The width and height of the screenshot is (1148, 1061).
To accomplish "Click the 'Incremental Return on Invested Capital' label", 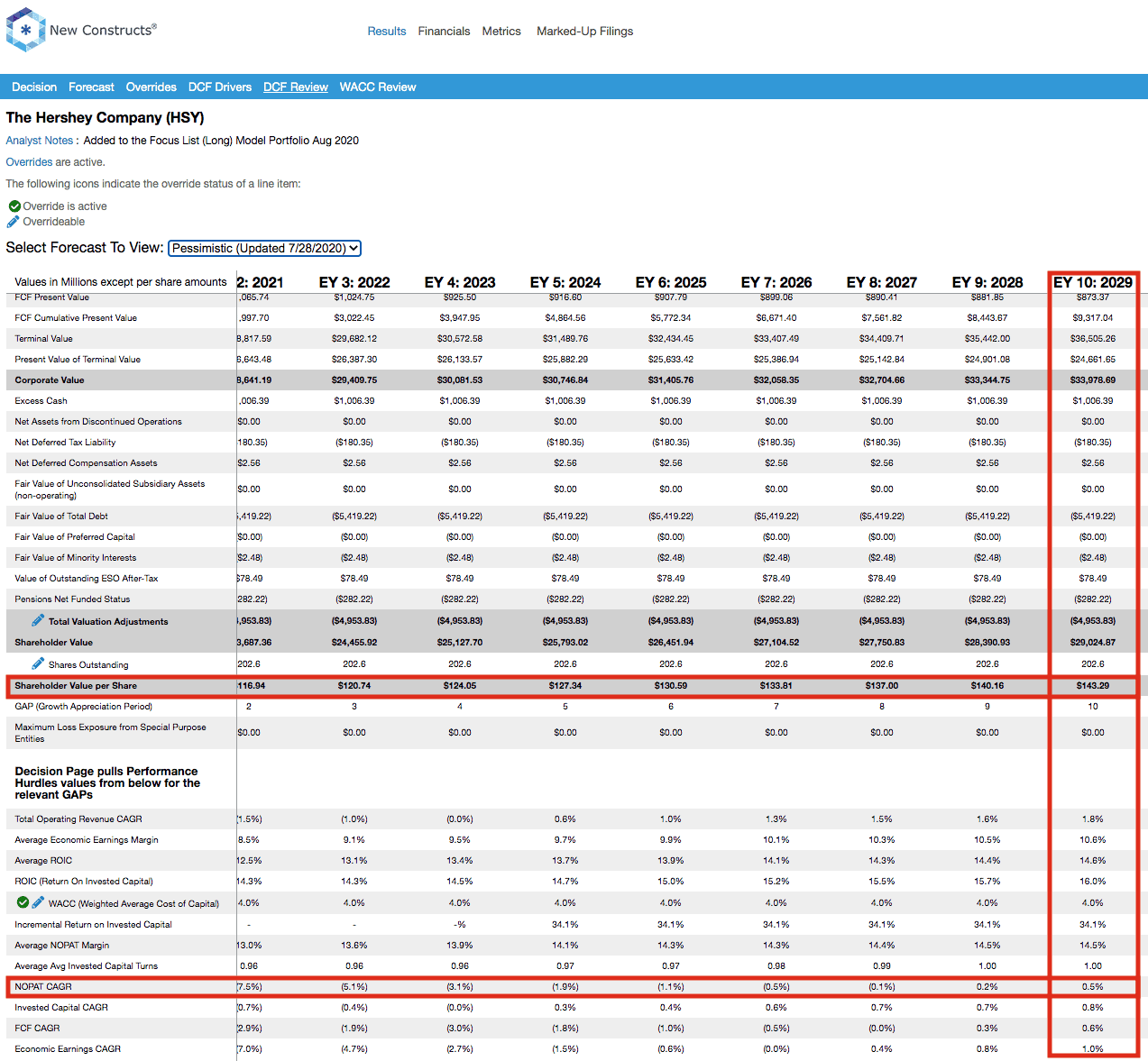I will [93, 925].
